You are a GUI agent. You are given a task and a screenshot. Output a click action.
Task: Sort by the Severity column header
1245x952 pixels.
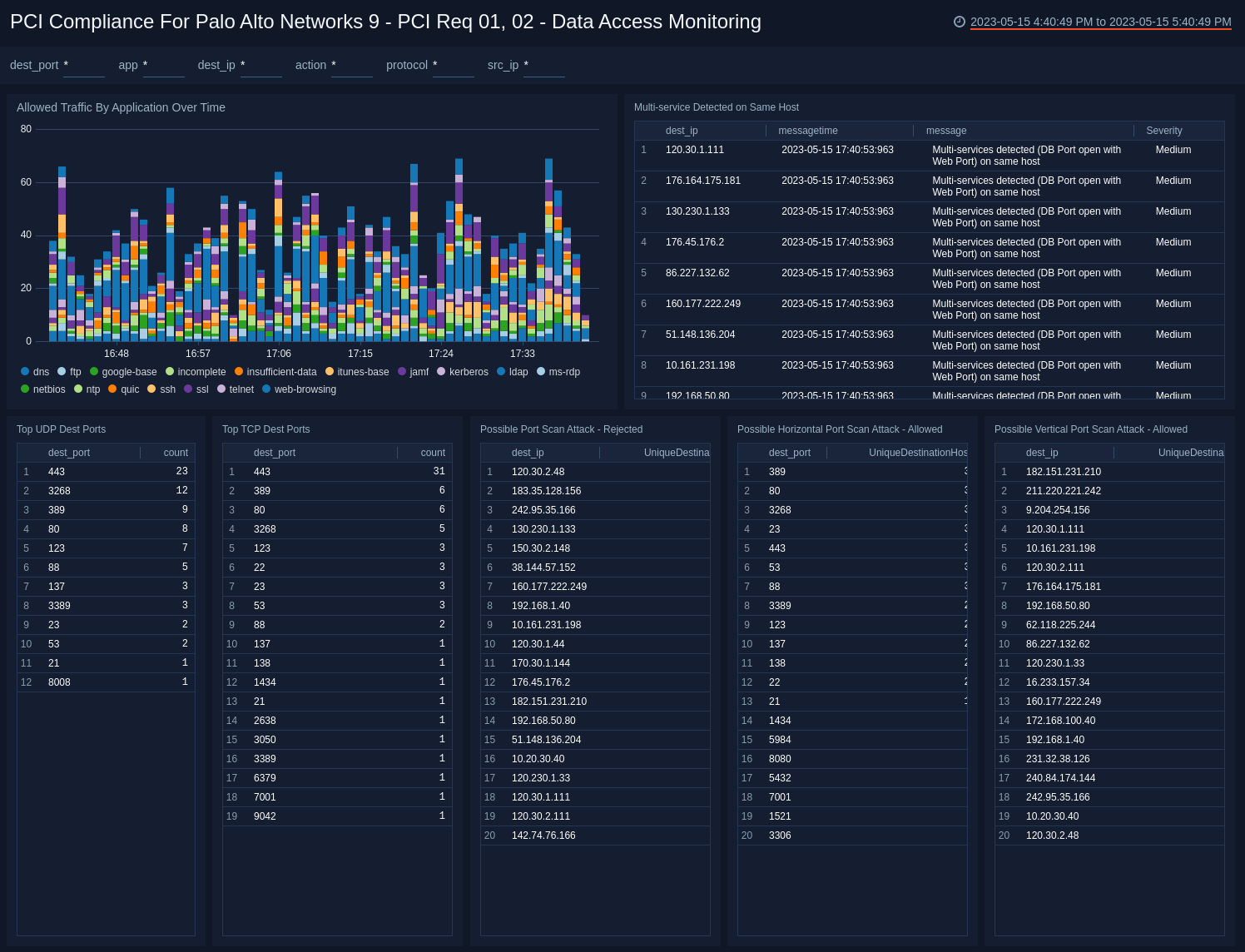tap(1163, 131)
